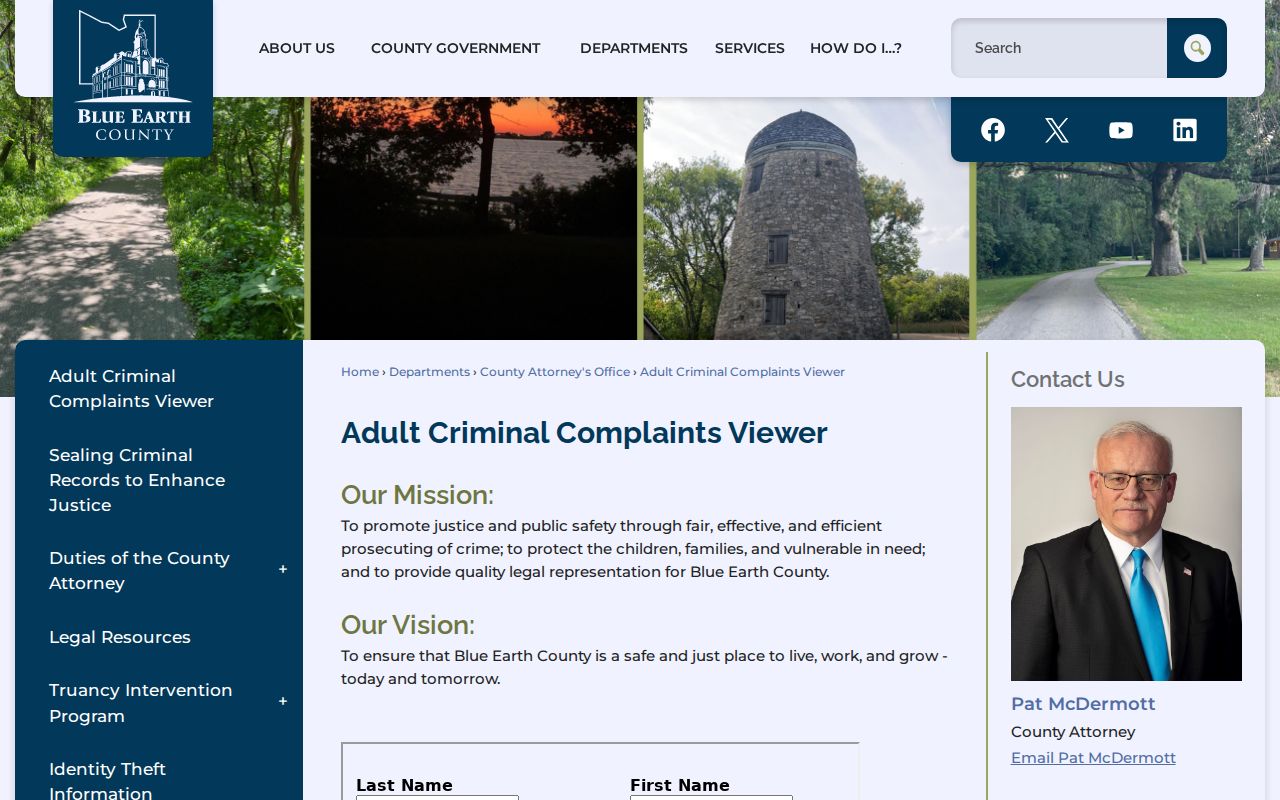Open Legal Resources sidebar link
The width and height of the screenshot is (1280, 800).
[x=120, y=637]
